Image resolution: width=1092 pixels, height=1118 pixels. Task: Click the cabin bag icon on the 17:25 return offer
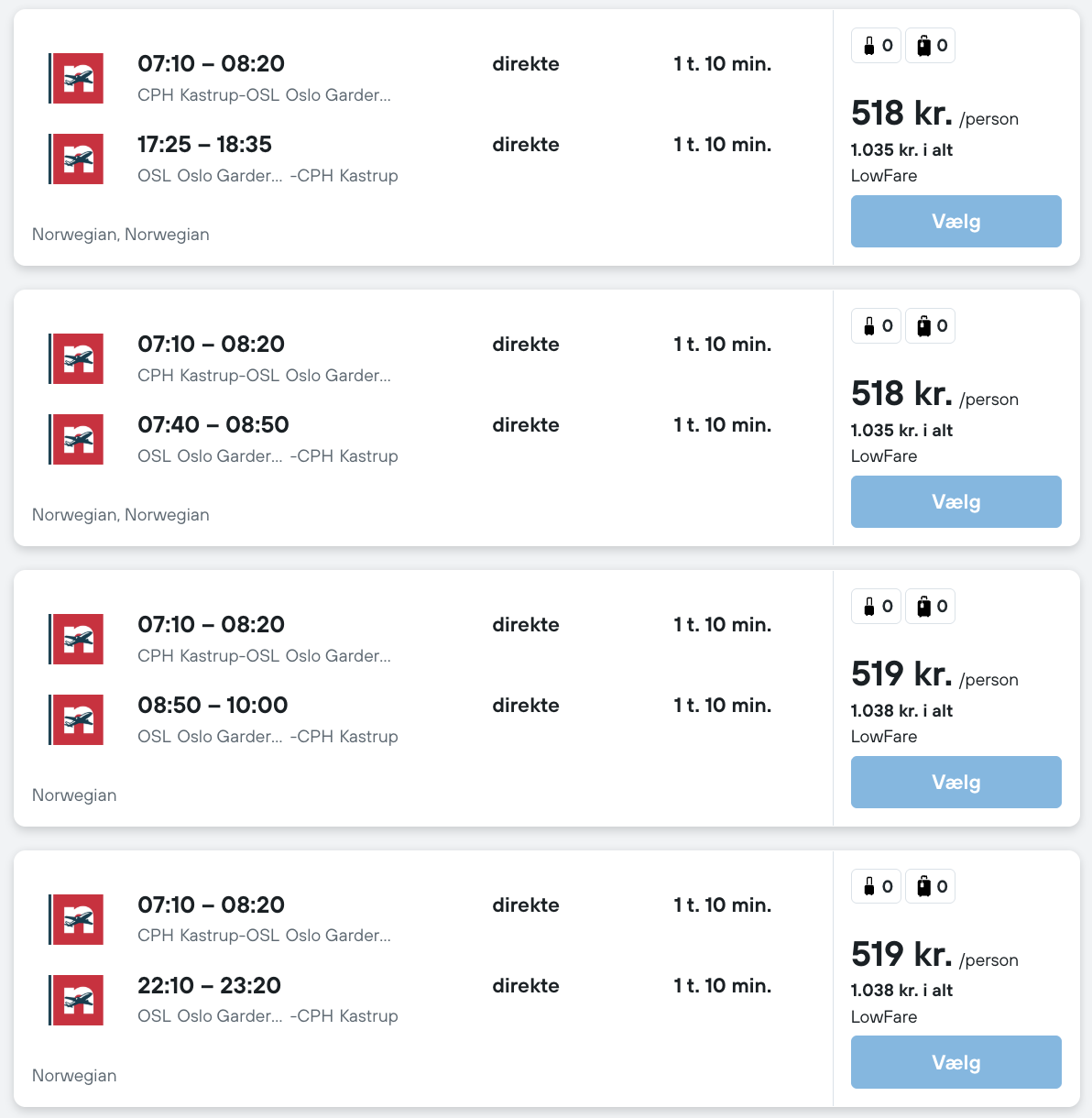(x=869, y=46)
